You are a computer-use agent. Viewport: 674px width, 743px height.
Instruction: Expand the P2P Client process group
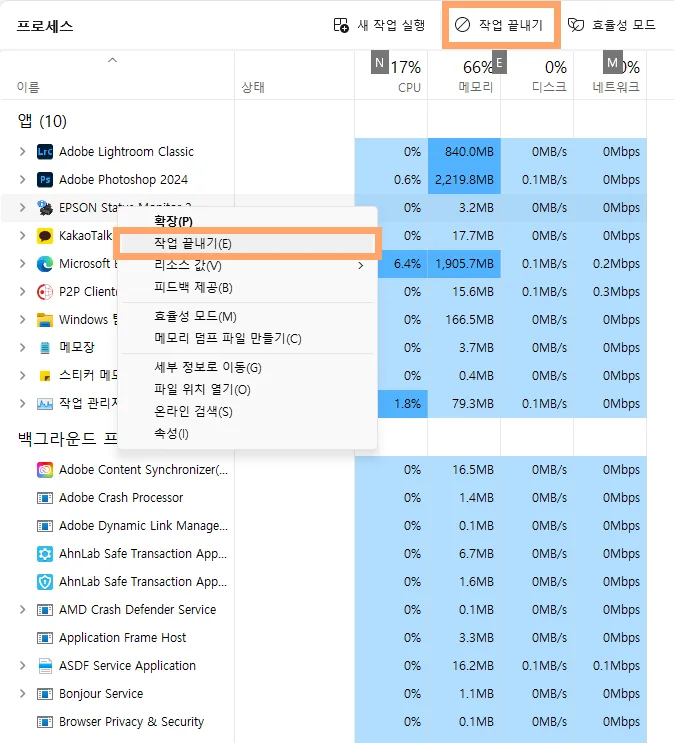[x=22, y=291]
